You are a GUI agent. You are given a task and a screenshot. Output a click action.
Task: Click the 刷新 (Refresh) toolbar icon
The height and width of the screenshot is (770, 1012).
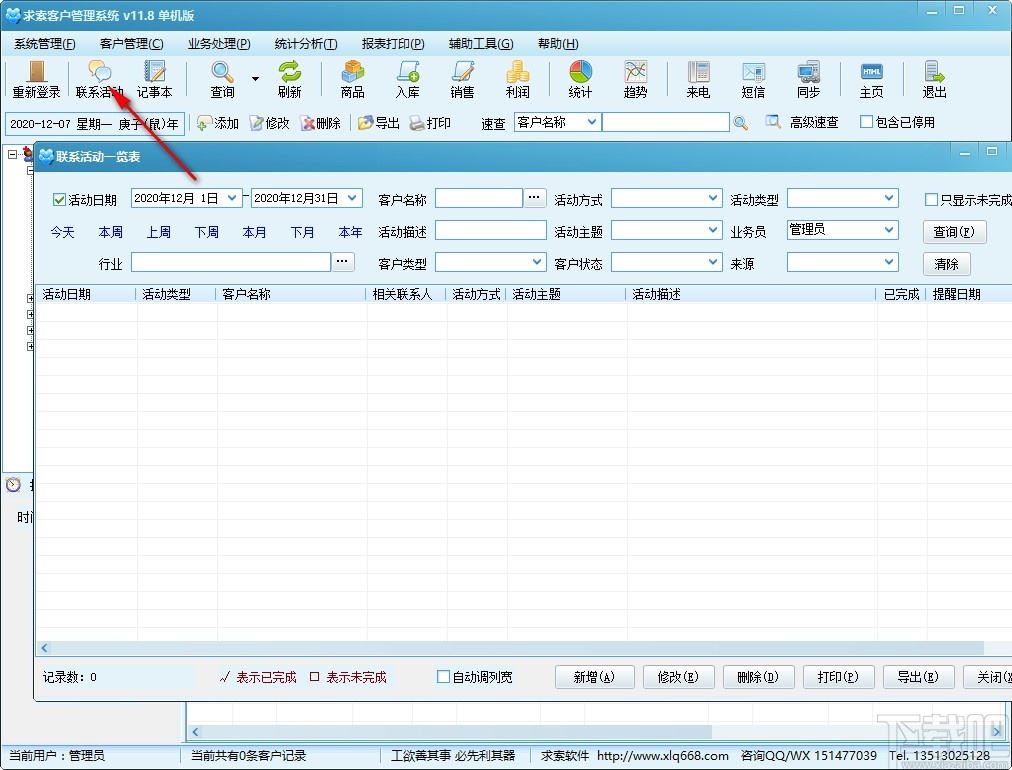coord(290,80)
